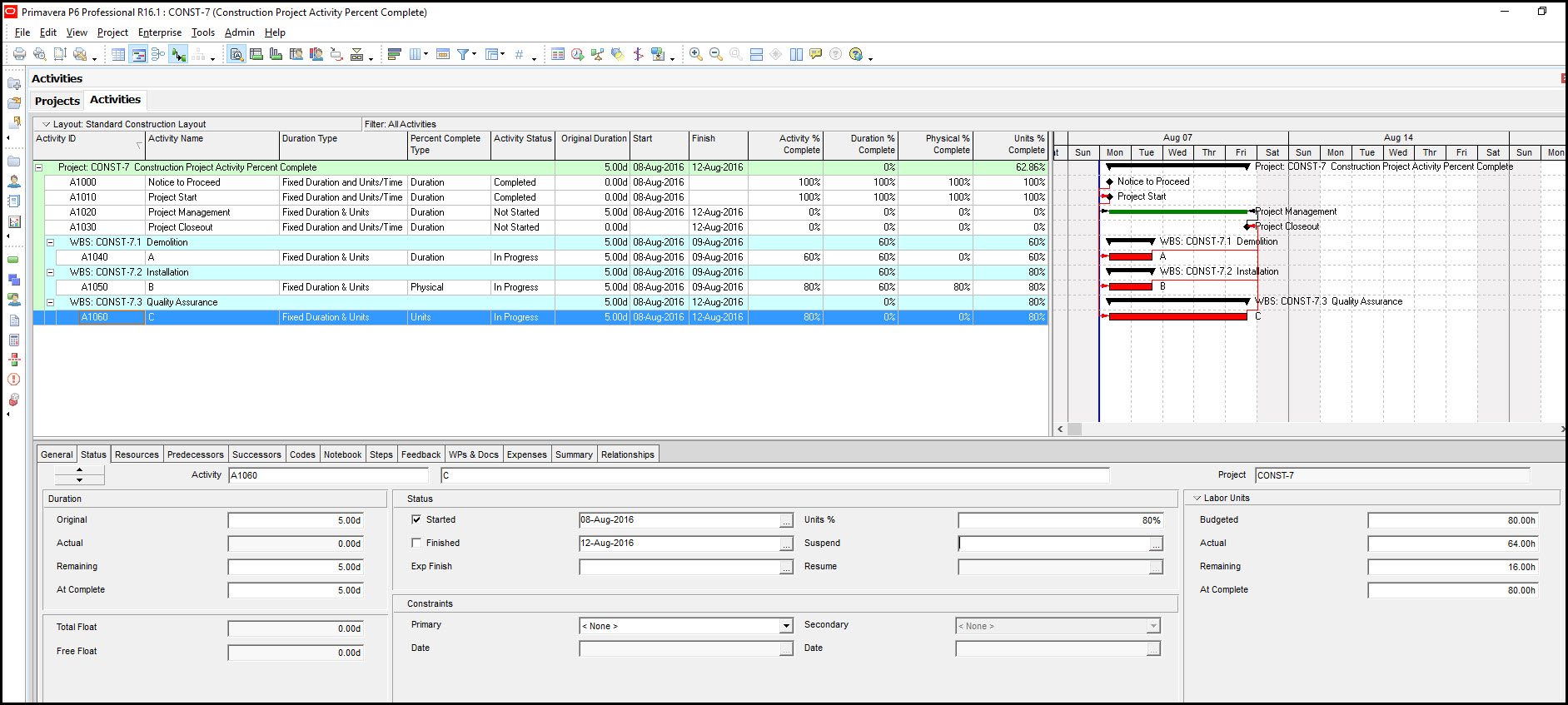Sort by Activity ID column header

click(89, 145)
